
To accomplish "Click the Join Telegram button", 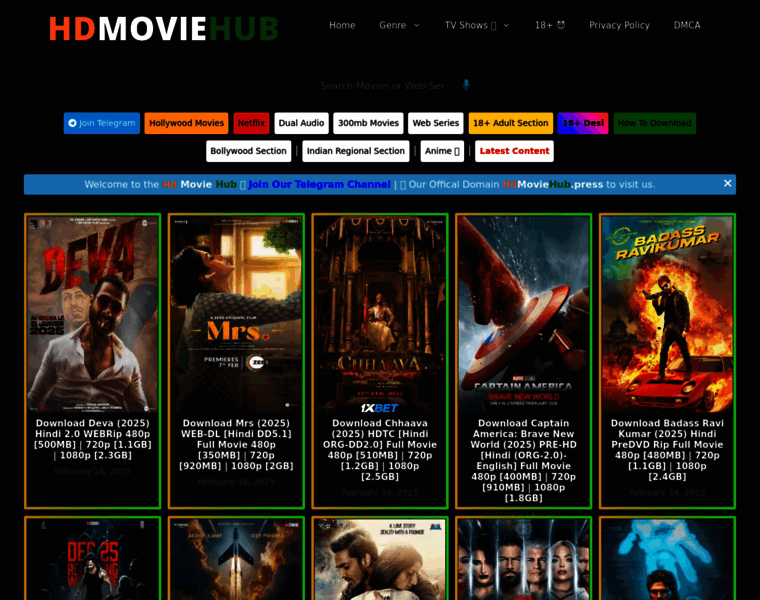I will point(102,123).
